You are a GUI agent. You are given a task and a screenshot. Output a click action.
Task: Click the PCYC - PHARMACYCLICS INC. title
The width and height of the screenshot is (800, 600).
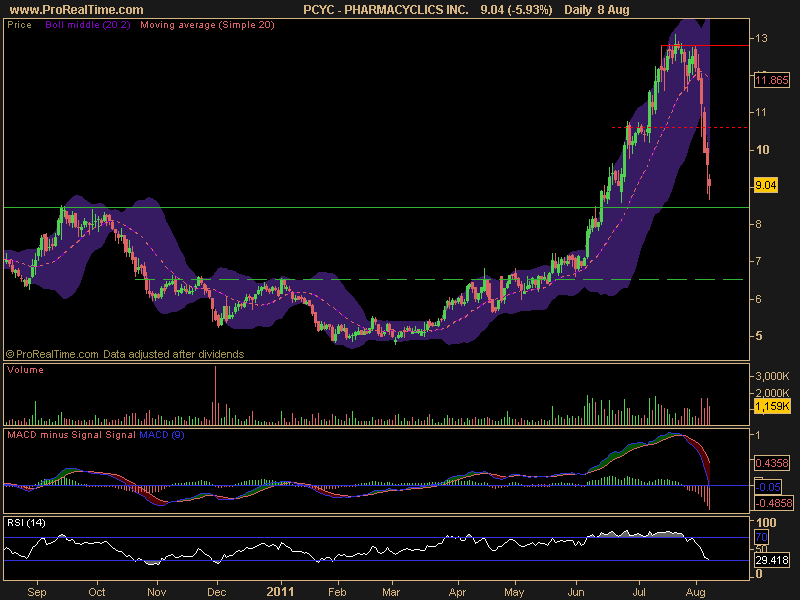(386, 10)
